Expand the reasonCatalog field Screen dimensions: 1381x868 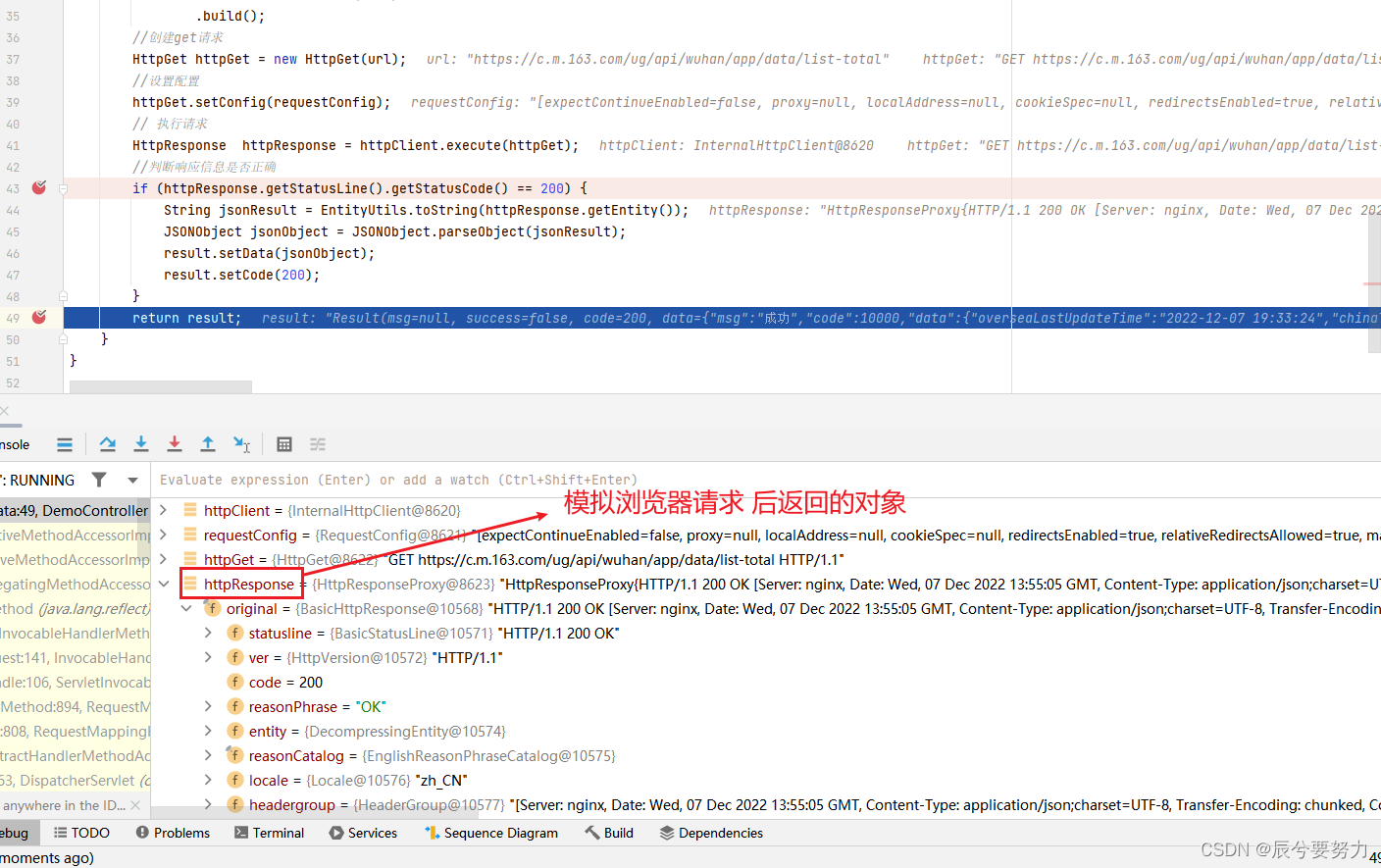pyautogui.click(x=208, y=755)
